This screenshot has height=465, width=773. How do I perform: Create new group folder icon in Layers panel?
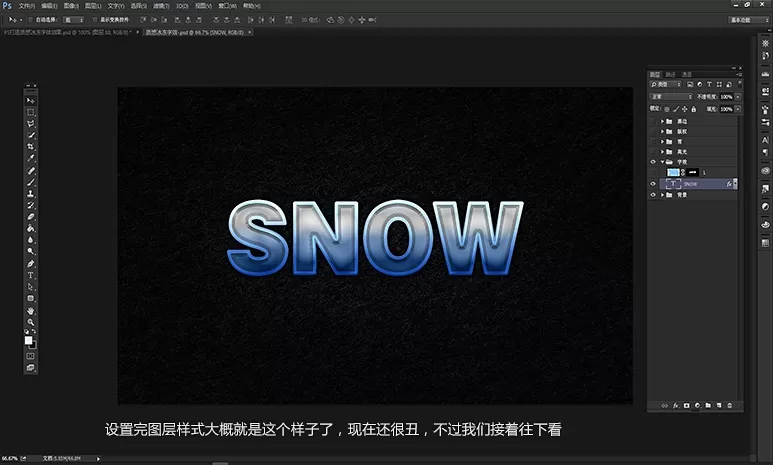(x=708, y=405)
